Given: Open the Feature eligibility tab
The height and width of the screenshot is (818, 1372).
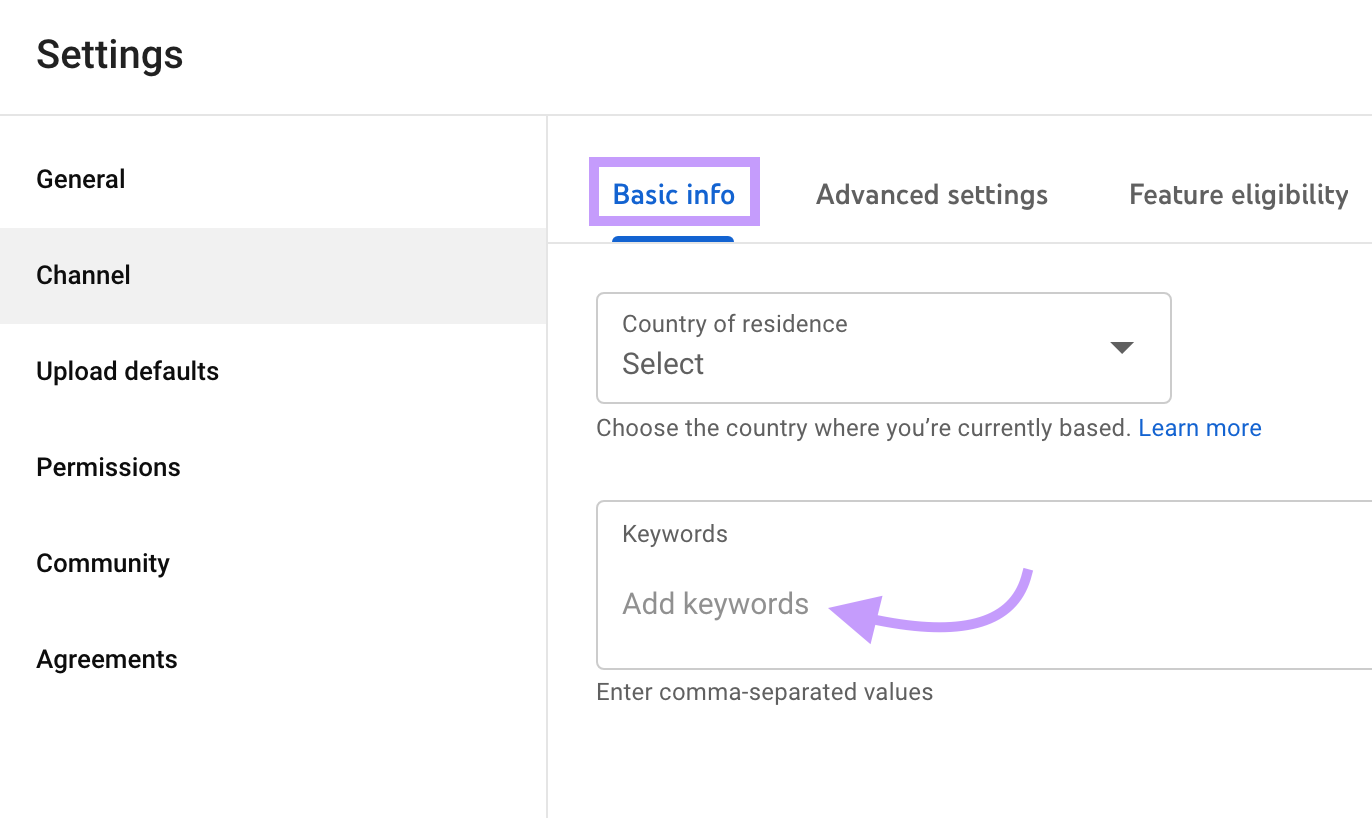Looking at the screenshot, I should [x=1237, y=195].
